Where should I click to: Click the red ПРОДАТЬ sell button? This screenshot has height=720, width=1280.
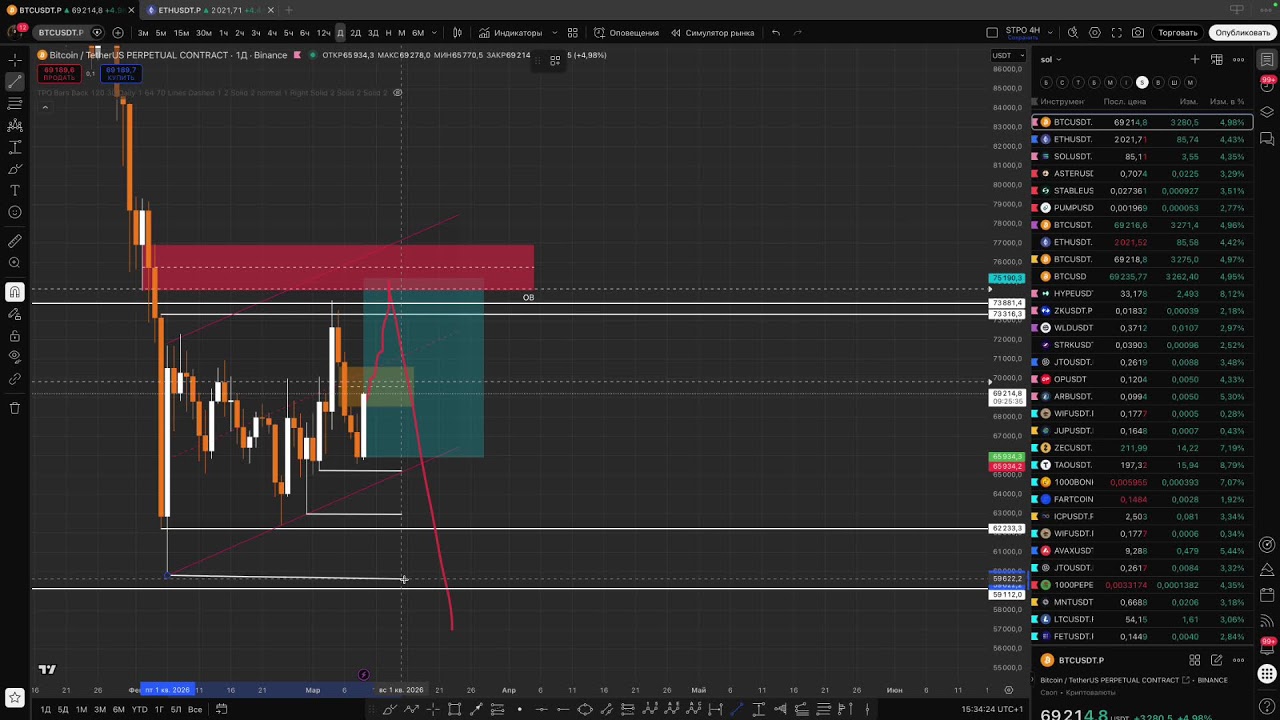tap(60, 74)
